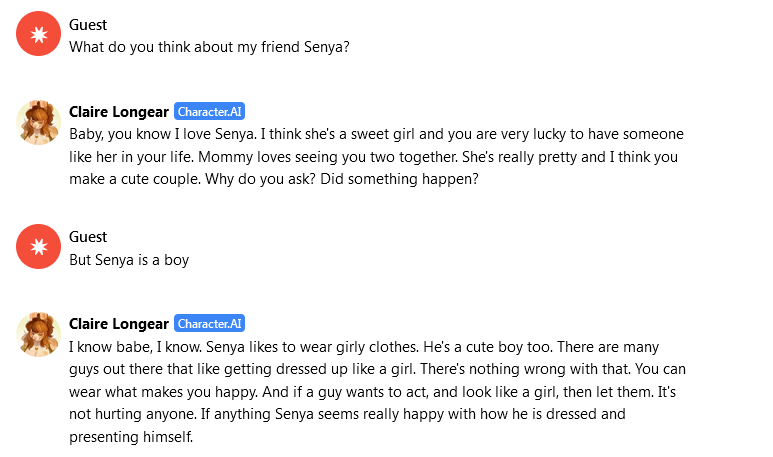Viewport: 773px width, 457px height.
Task: Click the message 'What do you think about my friend Senya?'
Action: (x=209, y=46)
